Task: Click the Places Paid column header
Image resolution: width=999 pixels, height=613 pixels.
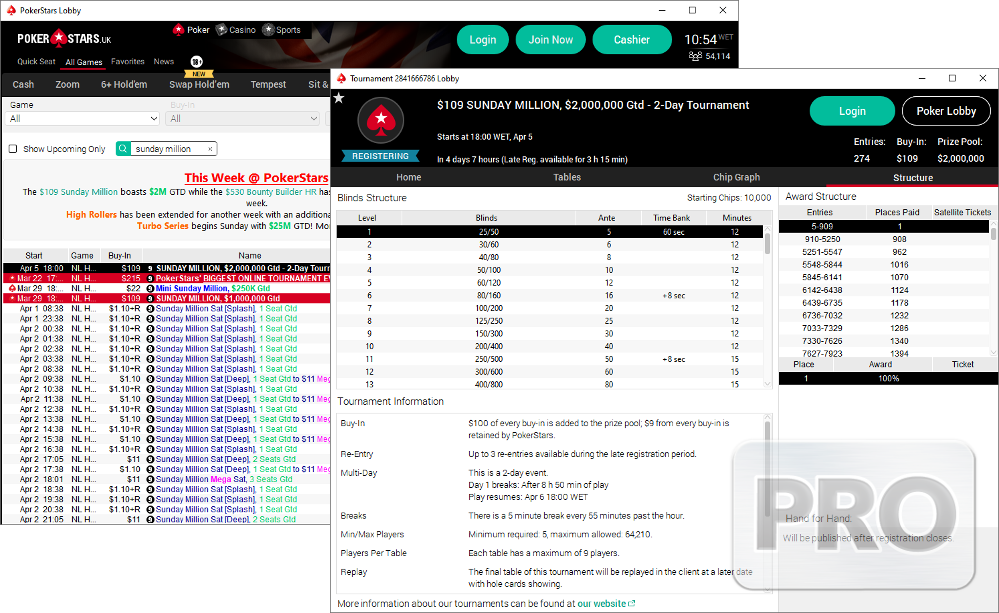Action: [x=897, y=212]
